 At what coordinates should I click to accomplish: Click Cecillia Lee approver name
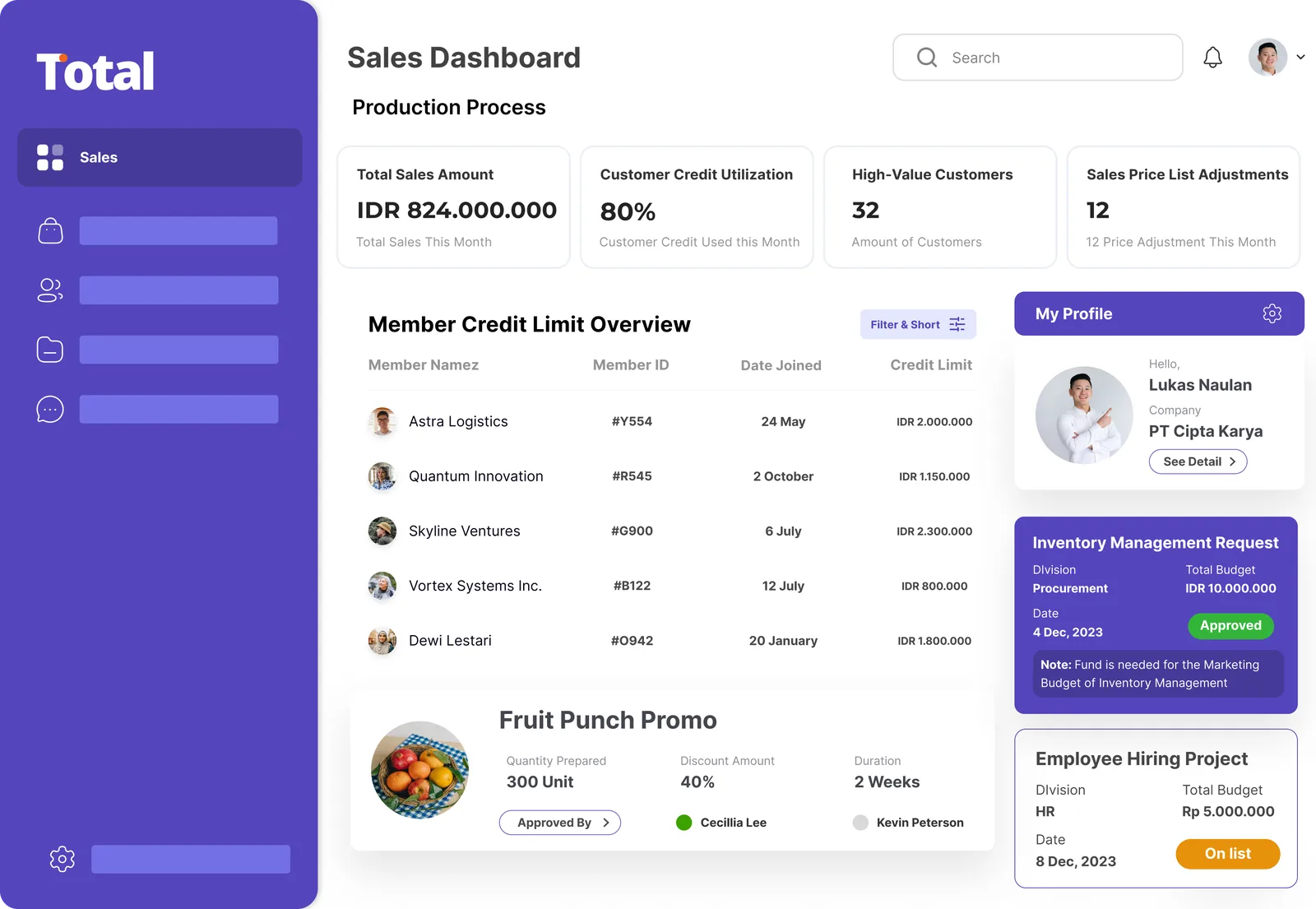coord(734,823)
